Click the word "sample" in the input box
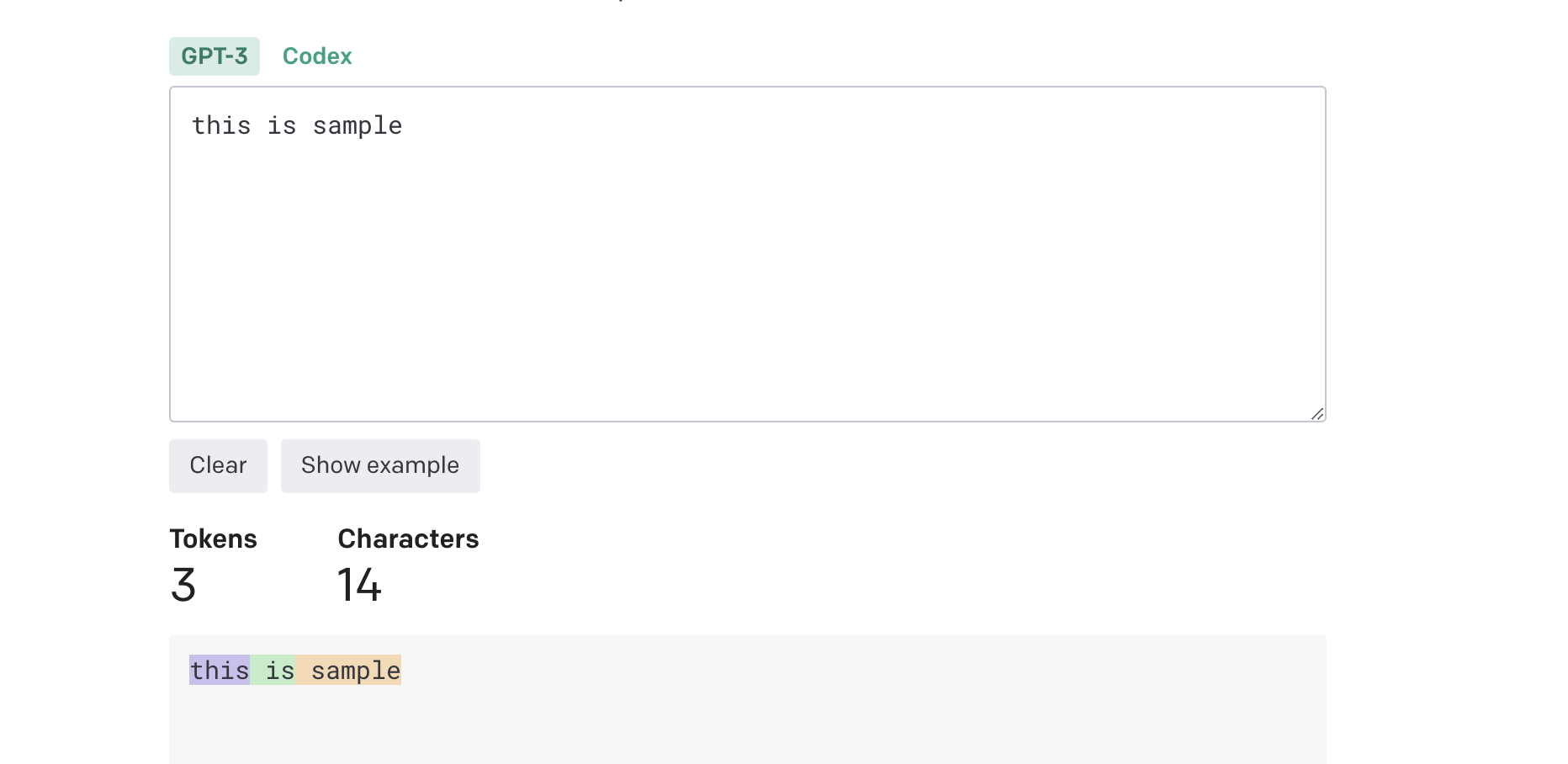This screenshot has width=1568, height=764. coord(358,126)
